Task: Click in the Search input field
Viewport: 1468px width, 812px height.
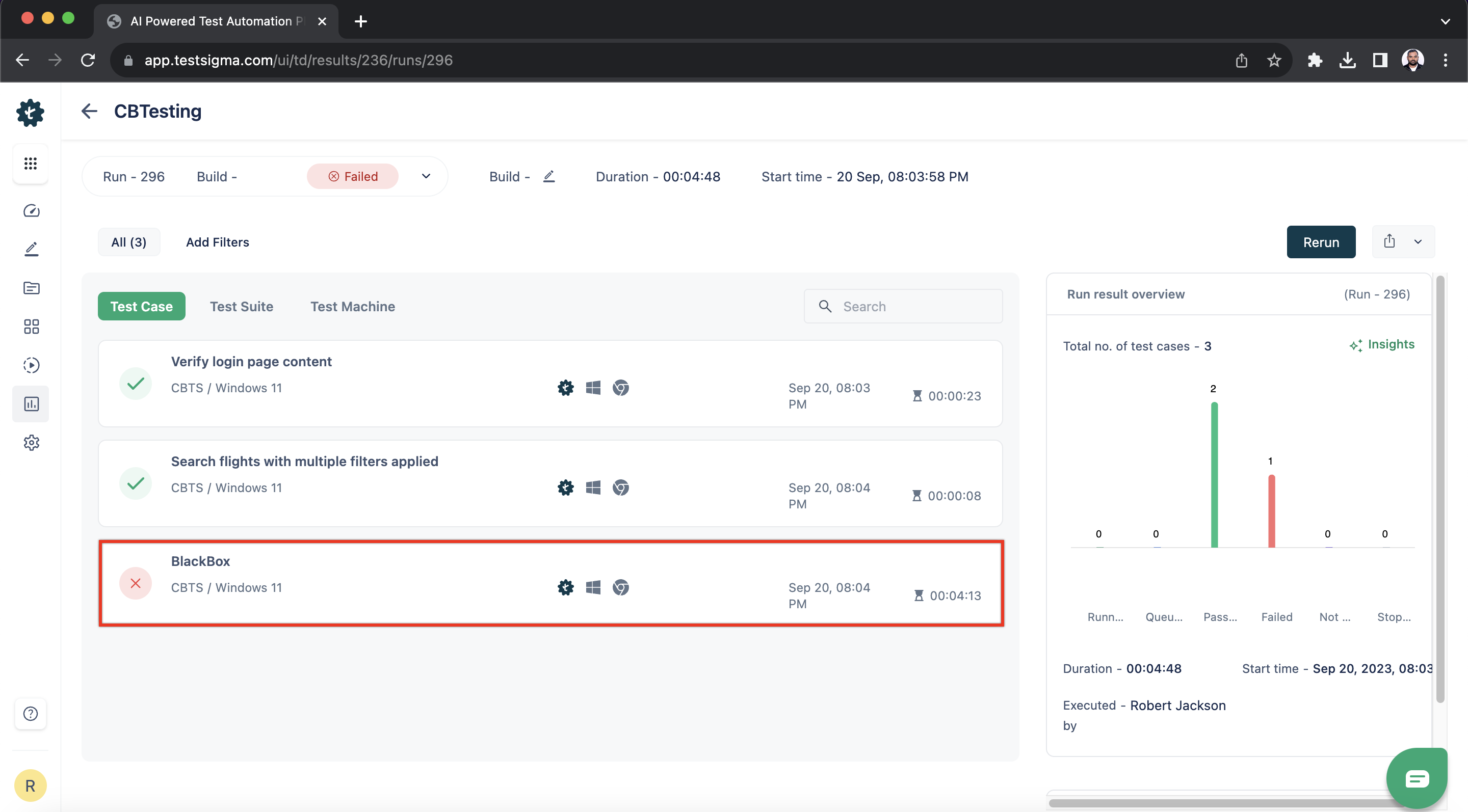Action: pos(903,306)
